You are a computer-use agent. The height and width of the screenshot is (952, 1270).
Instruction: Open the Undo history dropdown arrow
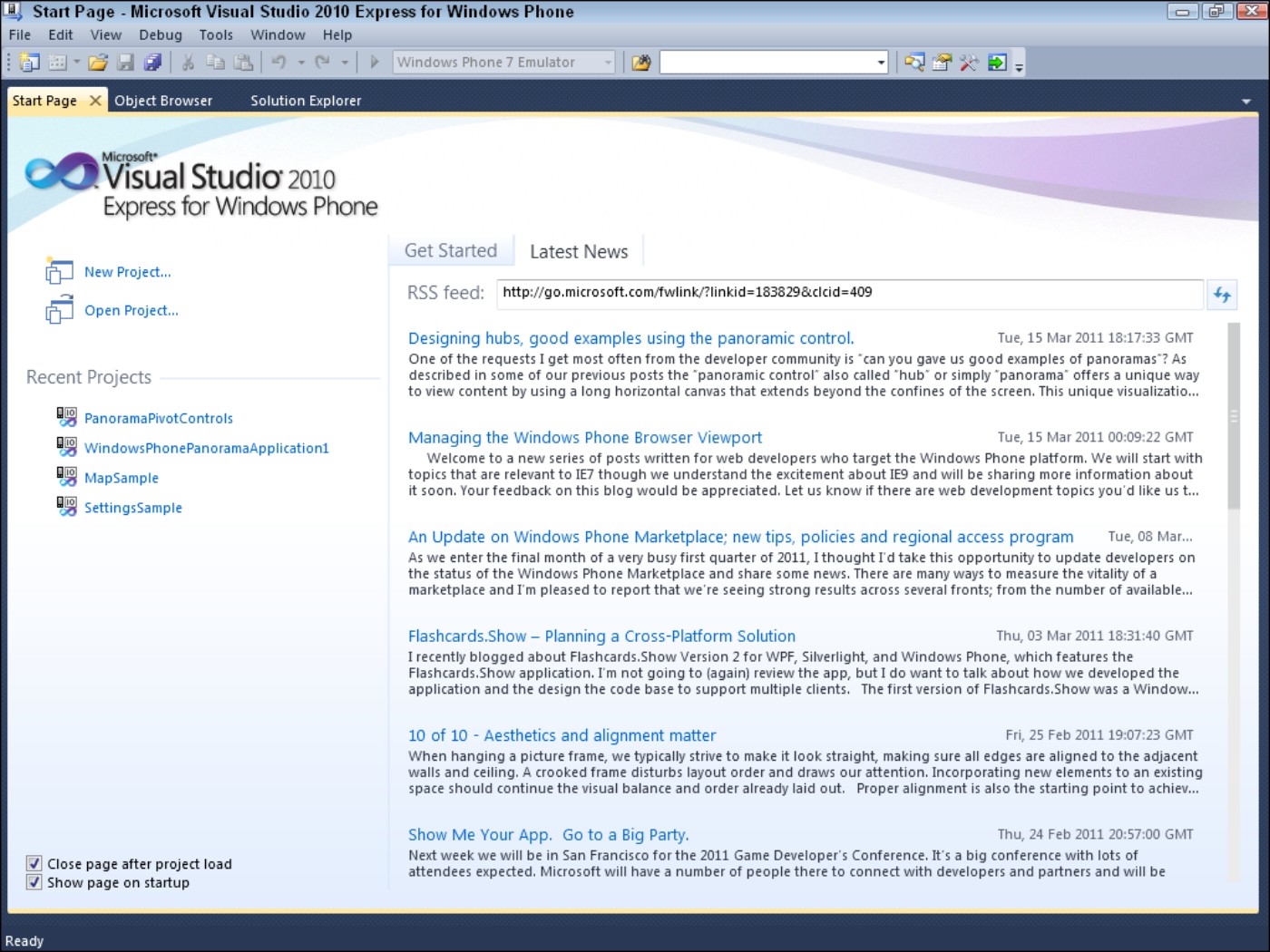[x=301, y=63]
